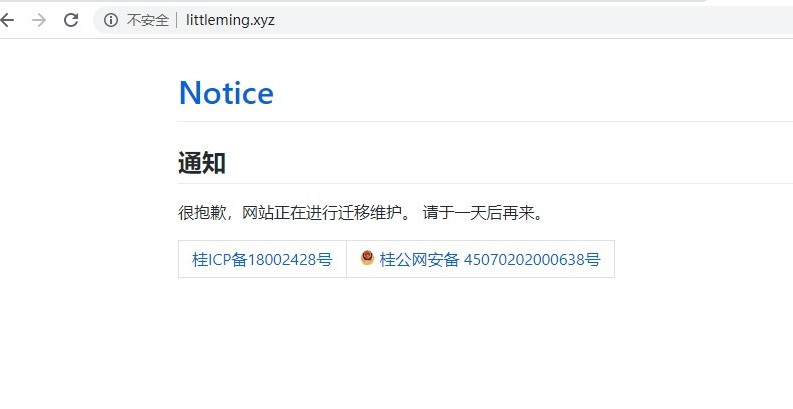Click the police badge emblem icon
Viewport: 793px width, 409px height.
367,258
